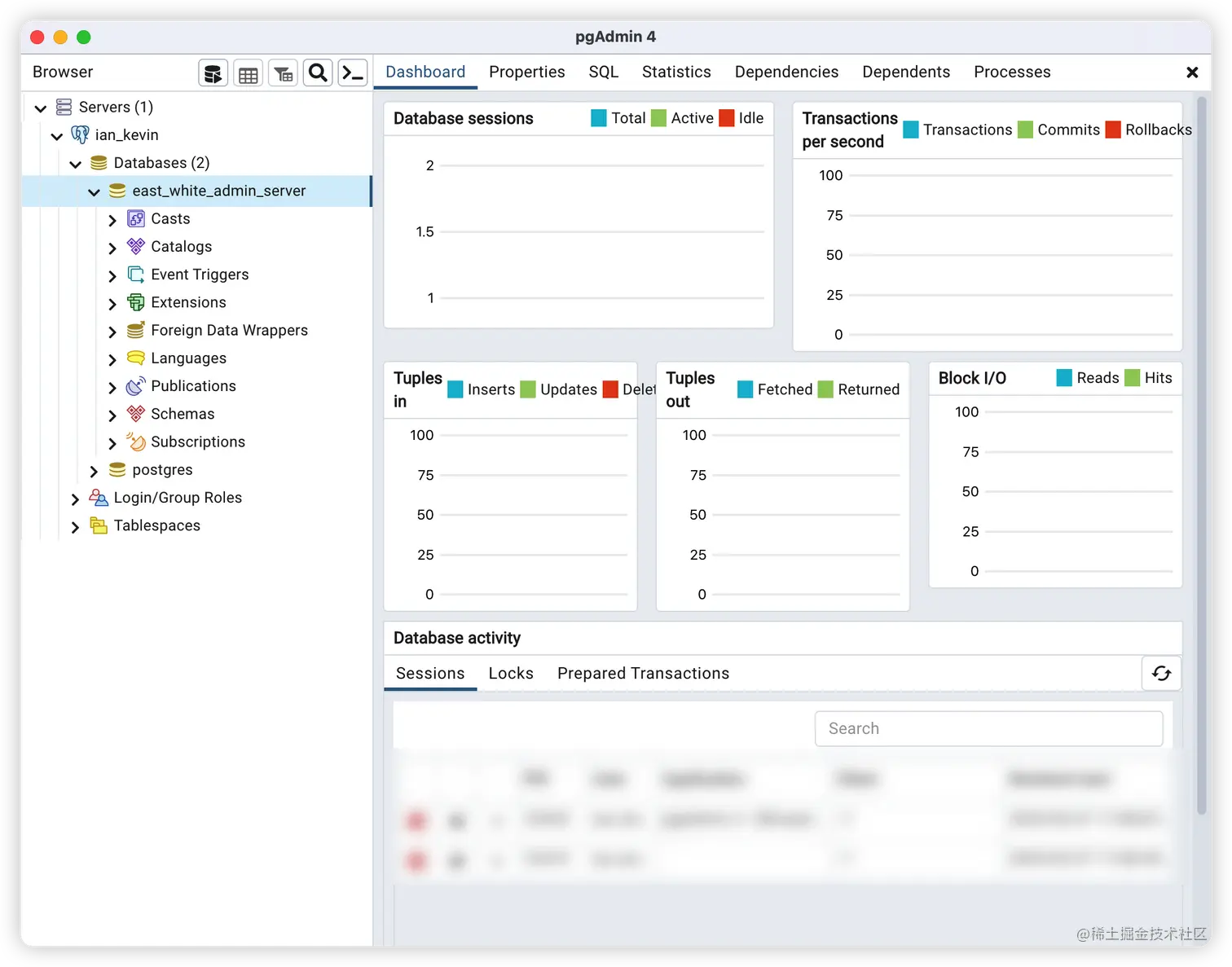Viewport: 1232px width, 967px height.
Task: Collapse the Servers tree node
Action: [40, 108]
